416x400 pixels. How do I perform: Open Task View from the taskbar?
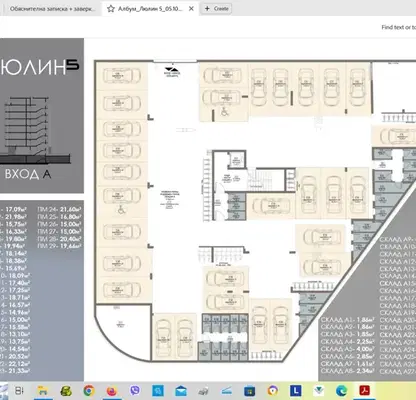coord(20,391)
